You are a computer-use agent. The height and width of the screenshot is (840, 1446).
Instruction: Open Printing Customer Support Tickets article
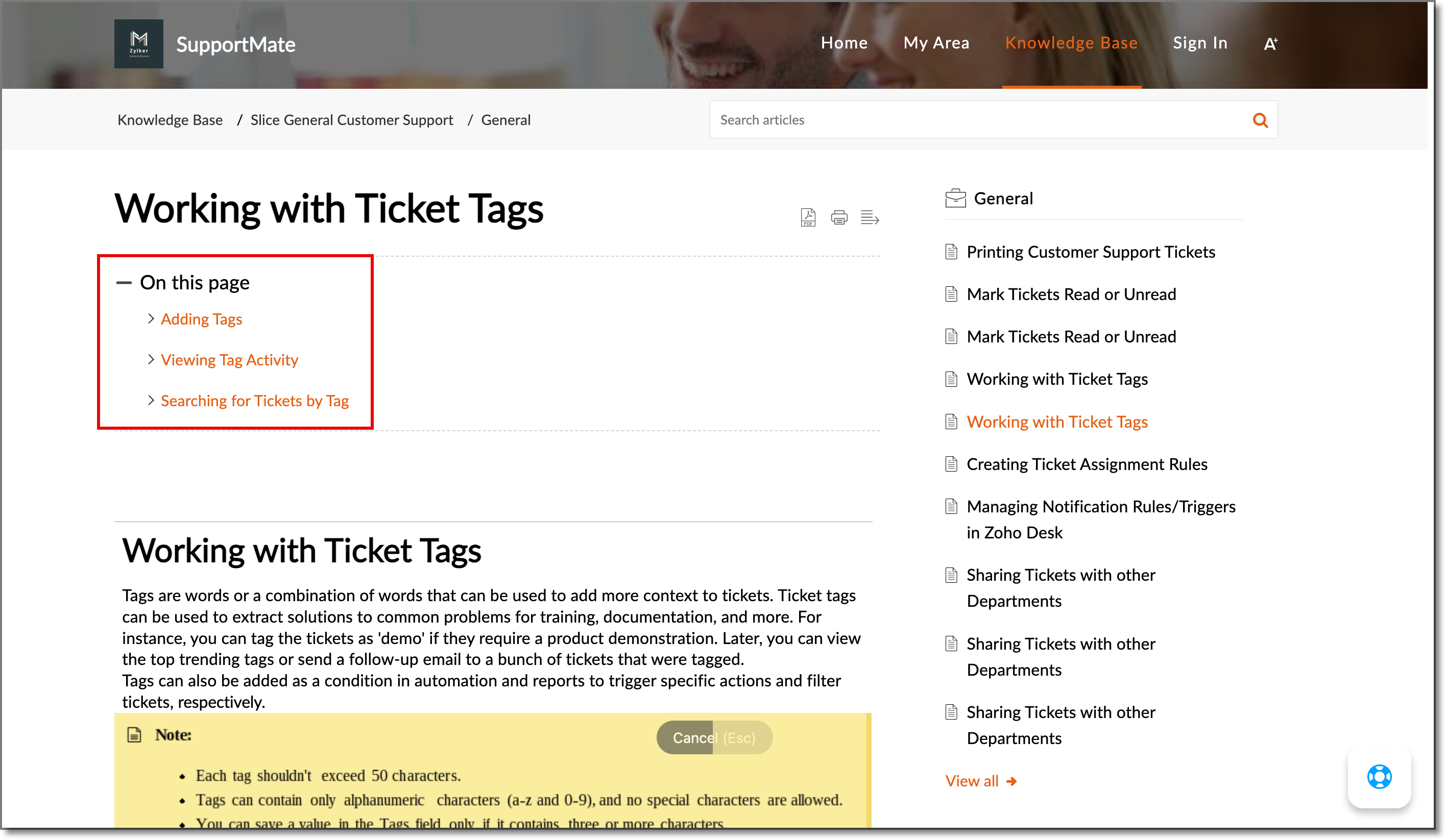coord(1090,252)
